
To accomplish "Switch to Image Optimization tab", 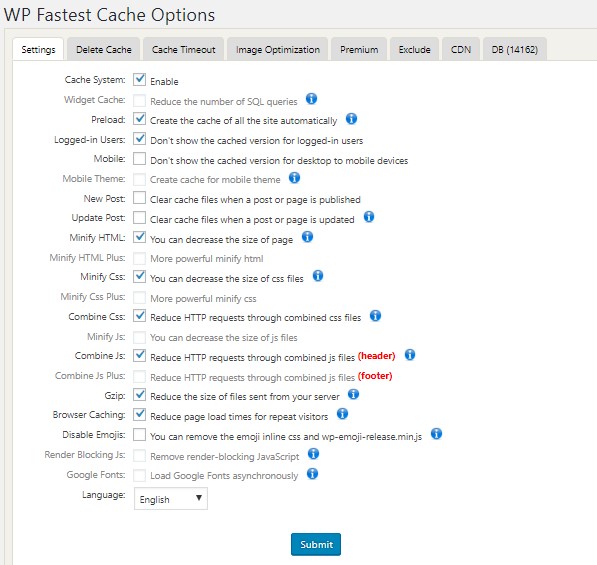I will pos(278,49).
